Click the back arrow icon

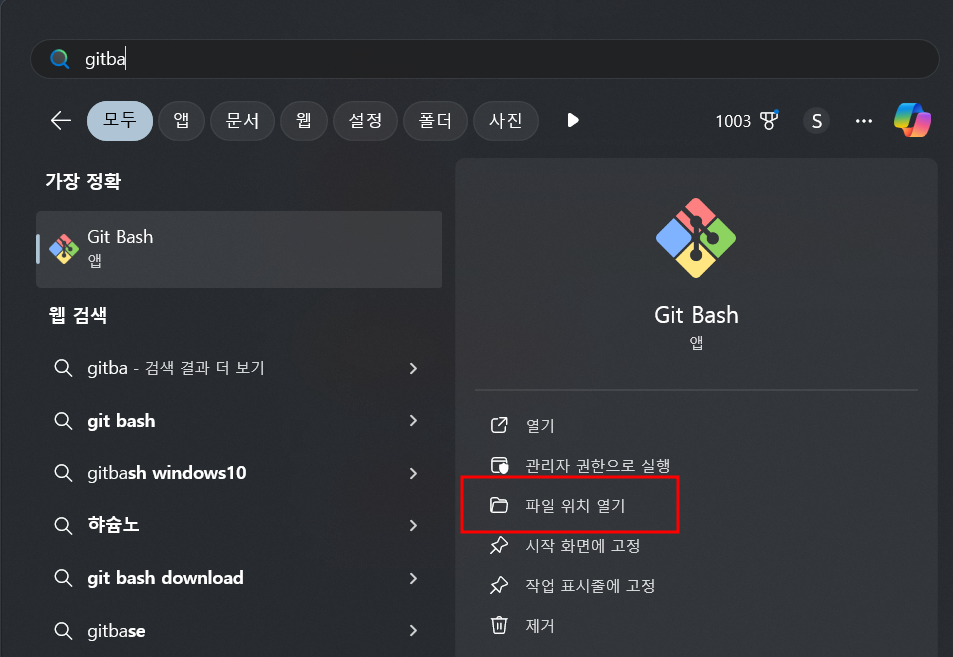tap(61, 121)
